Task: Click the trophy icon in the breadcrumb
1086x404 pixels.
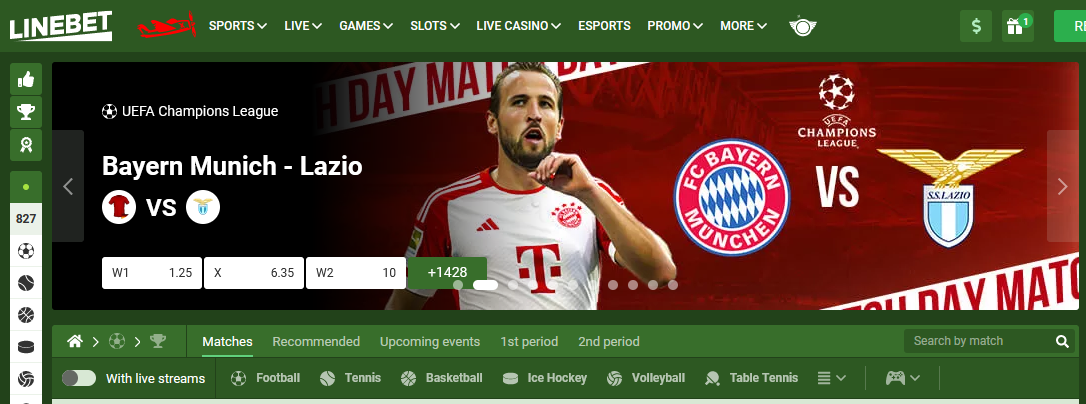Action: (x=158, y=341)
